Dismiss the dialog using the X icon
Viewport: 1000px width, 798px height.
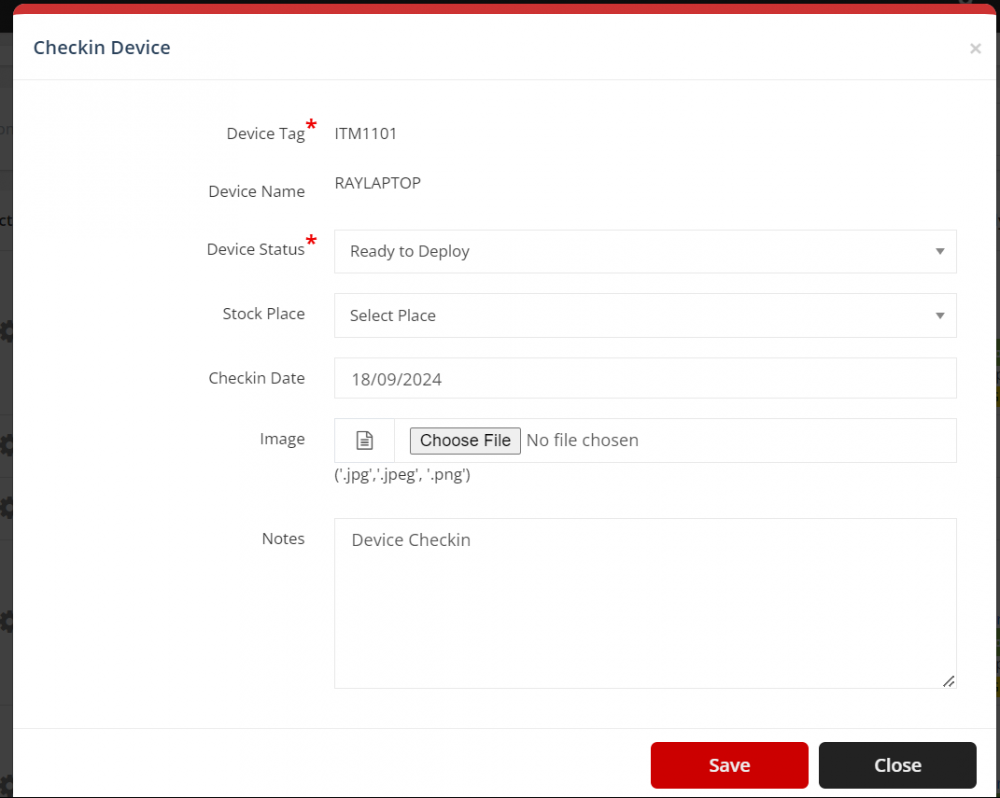click(x=975, y=48)
